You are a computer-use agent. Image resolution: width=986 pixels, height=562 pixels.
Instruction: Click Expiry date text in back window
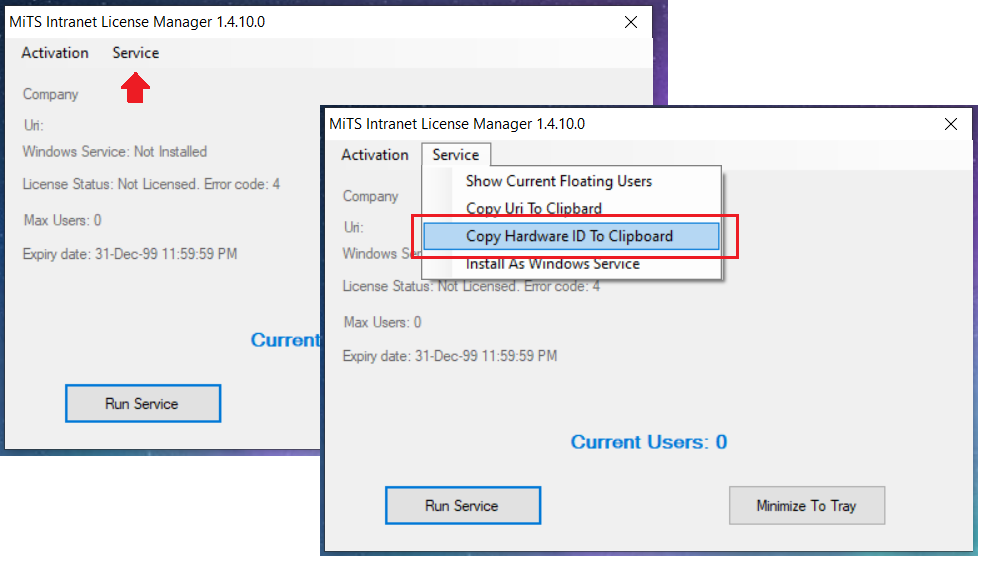coord(130,255)
